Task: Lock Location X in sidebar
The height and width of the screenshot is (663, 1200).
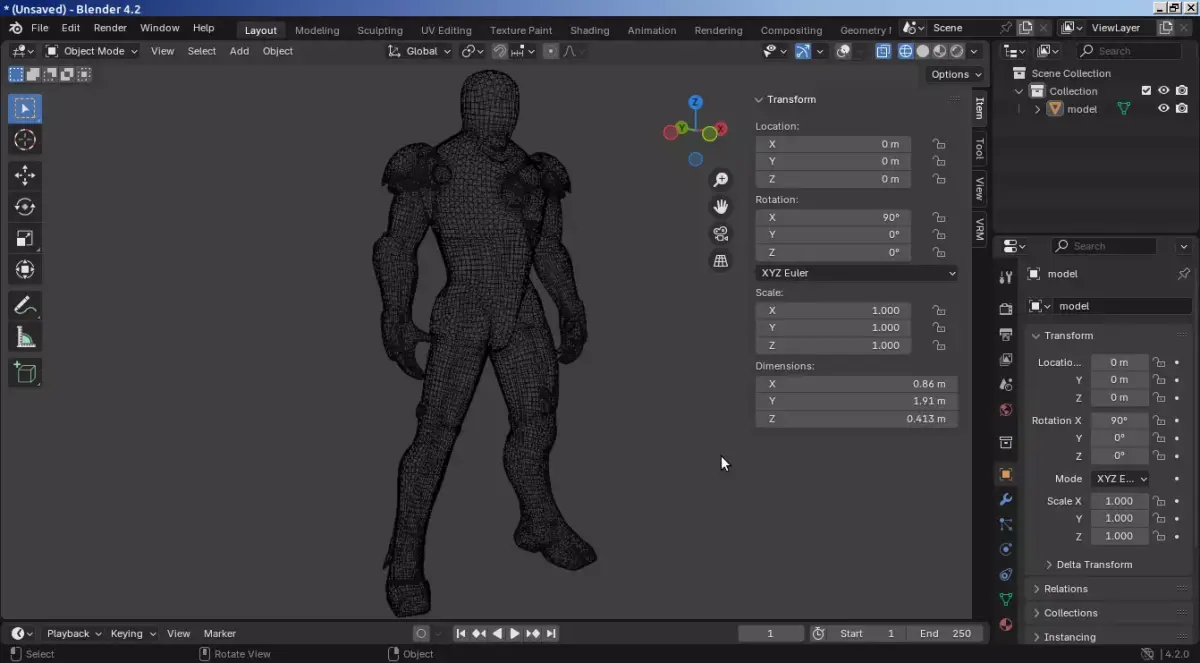Action: click(x=938, y=144)
